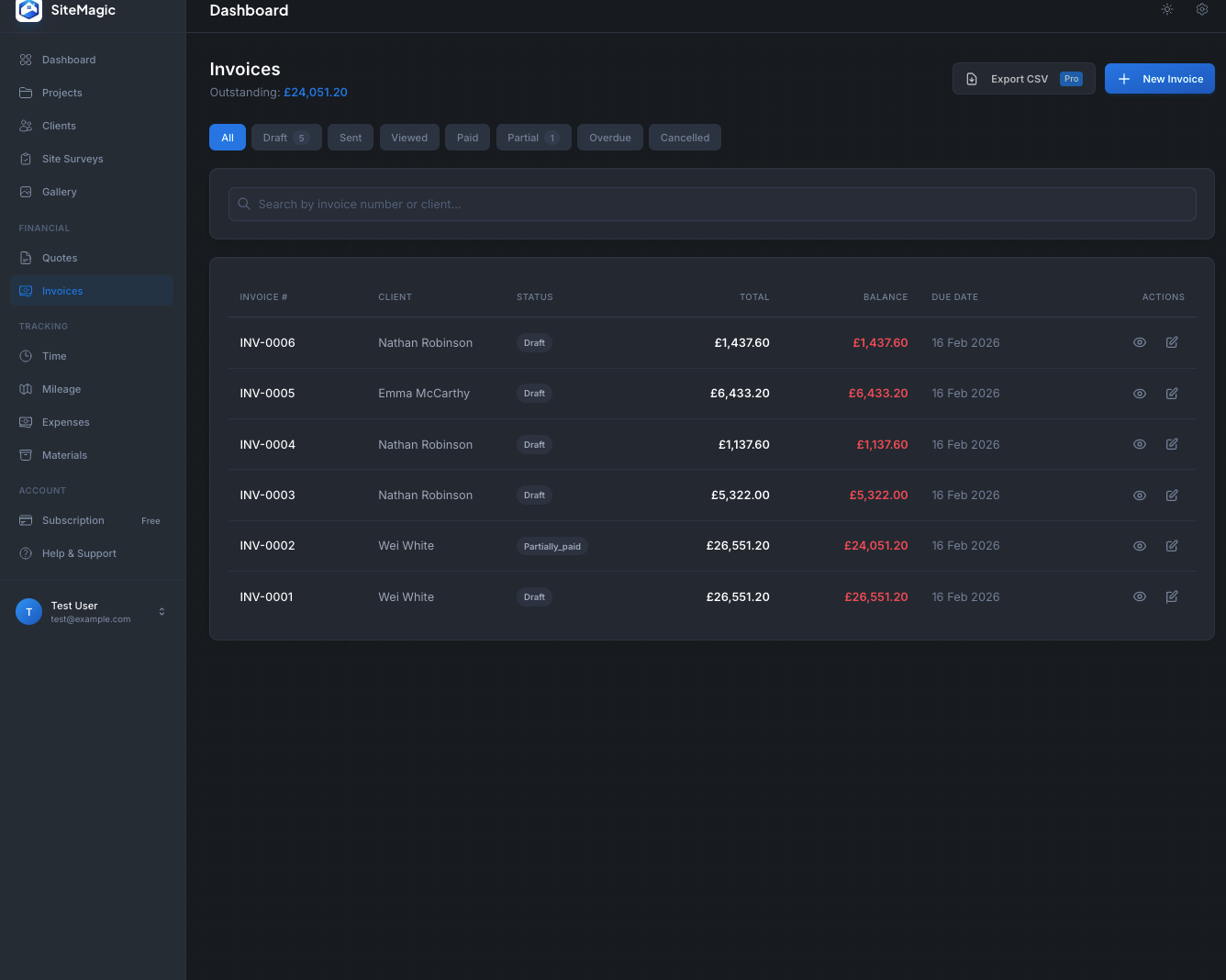Toggle light mode with the sun icon
Image resolution: width=1226 pixels, height=980 pixels.
1167,9
